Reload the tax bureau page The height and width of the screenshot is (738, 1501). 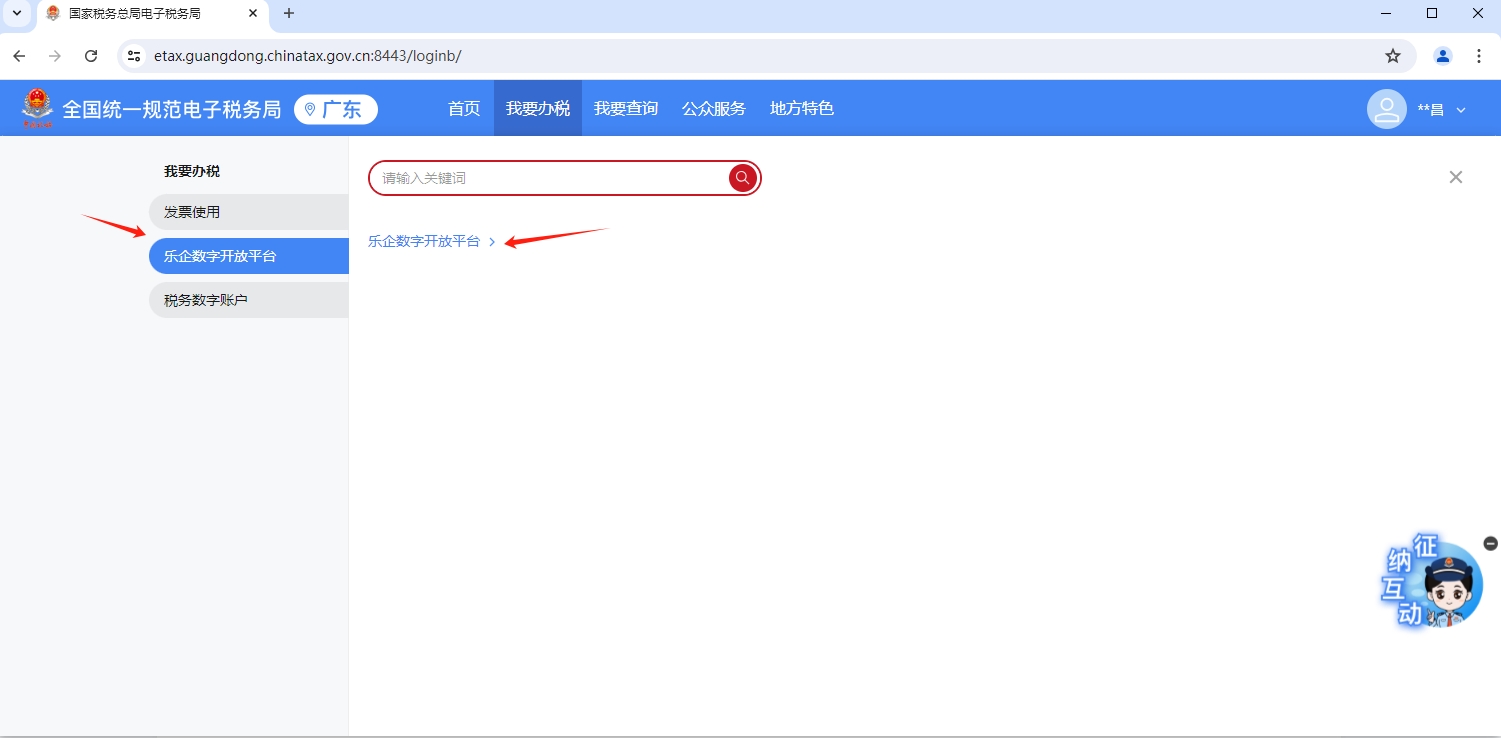pos(91,56)
